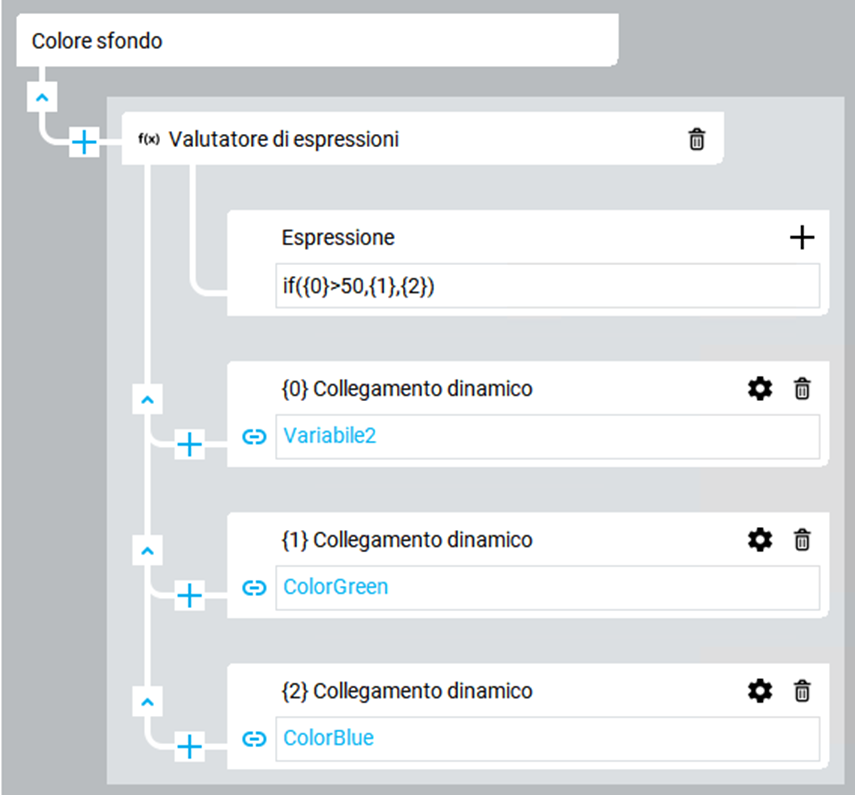The image size is (855, 795).
Task: Delete the {0} Collegamento dinamico entry
Action: [802, 389]
